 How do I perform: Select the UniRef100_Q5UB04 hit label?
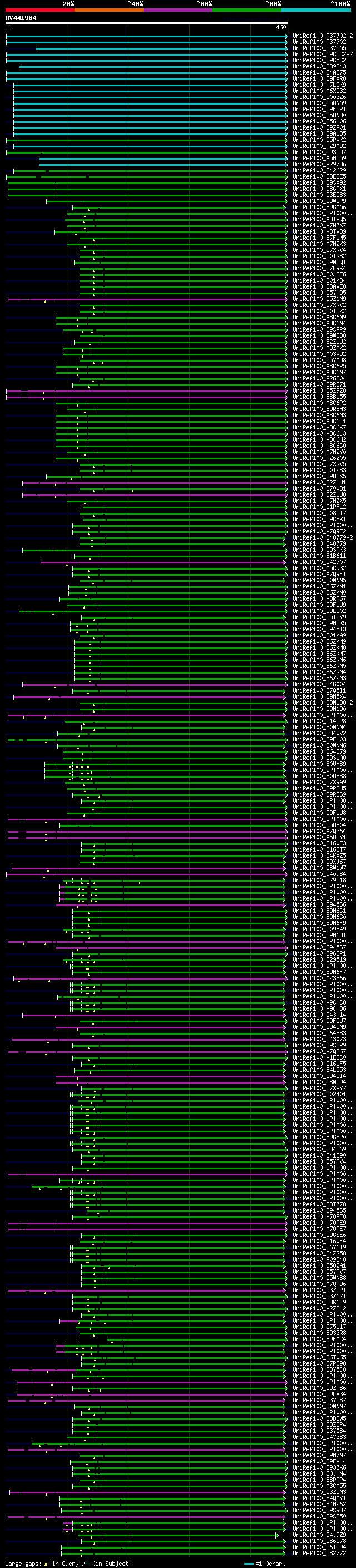coord(319,825)
